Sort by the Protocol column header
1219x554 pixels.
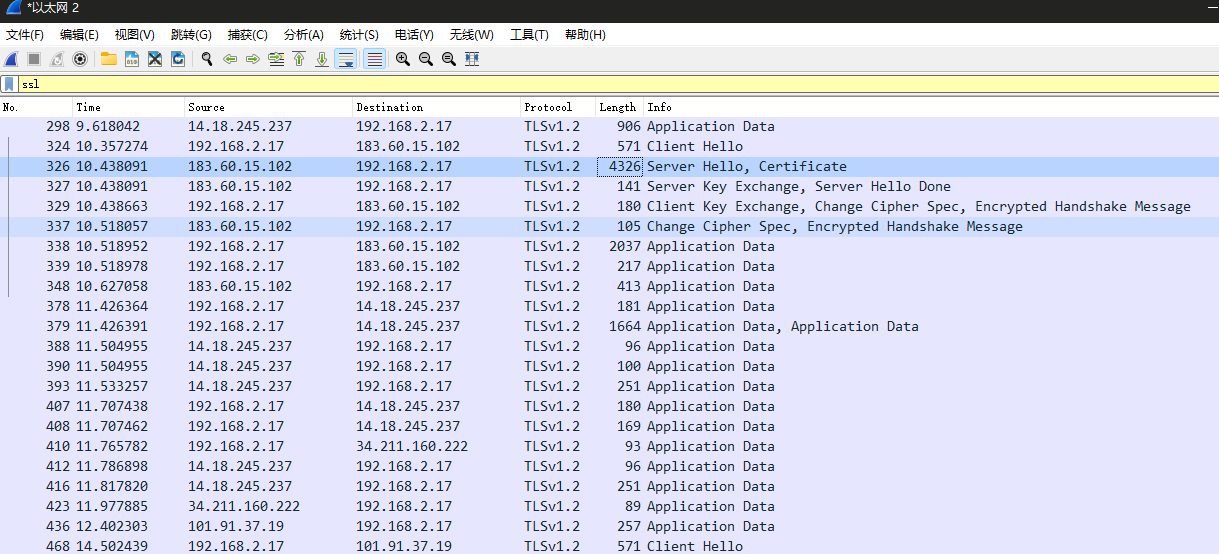click(558, 107)
